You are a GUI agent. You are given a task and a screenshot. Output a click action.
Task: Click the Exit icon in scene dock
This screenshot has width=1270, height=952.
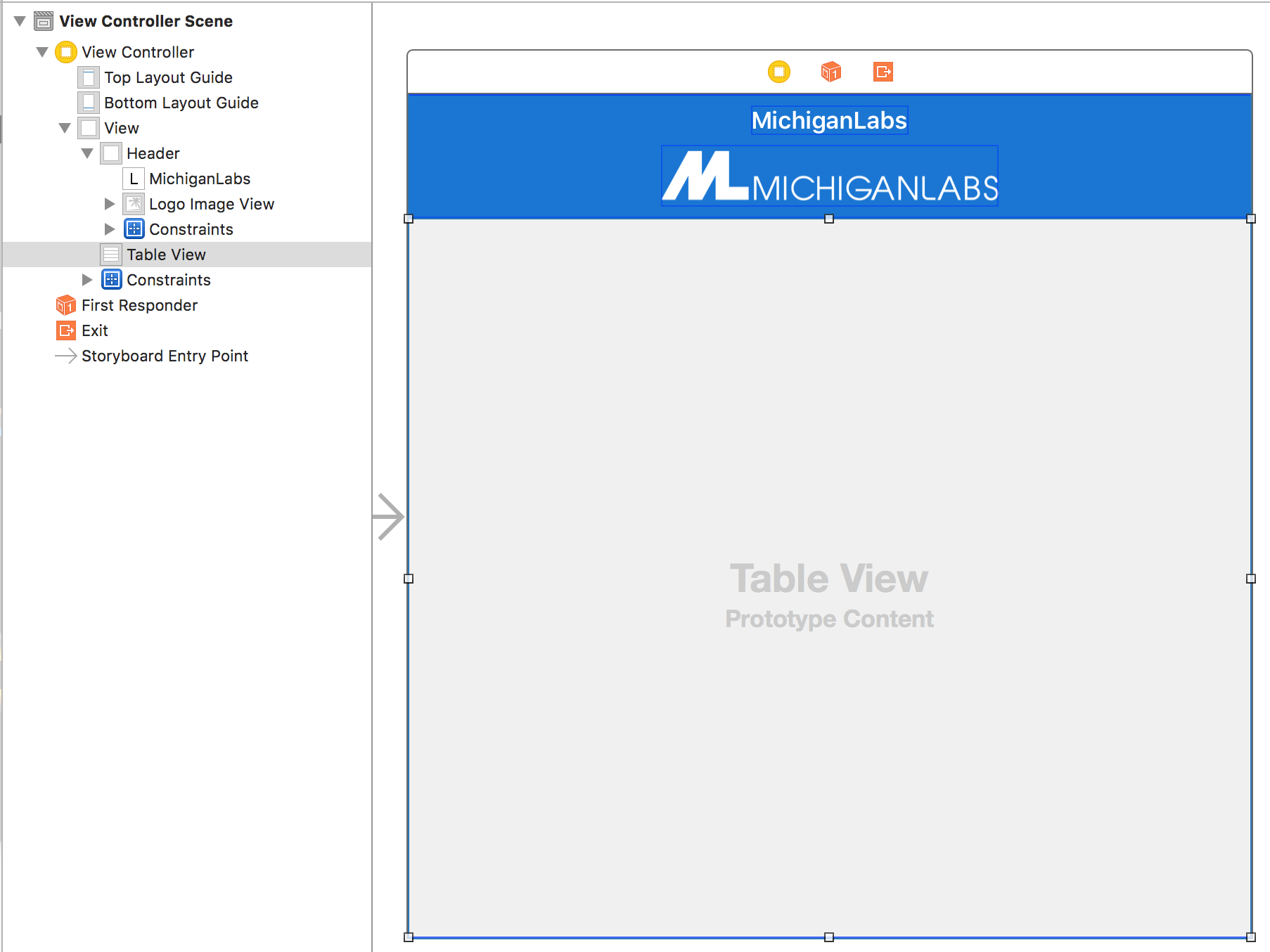coord(883,72)
